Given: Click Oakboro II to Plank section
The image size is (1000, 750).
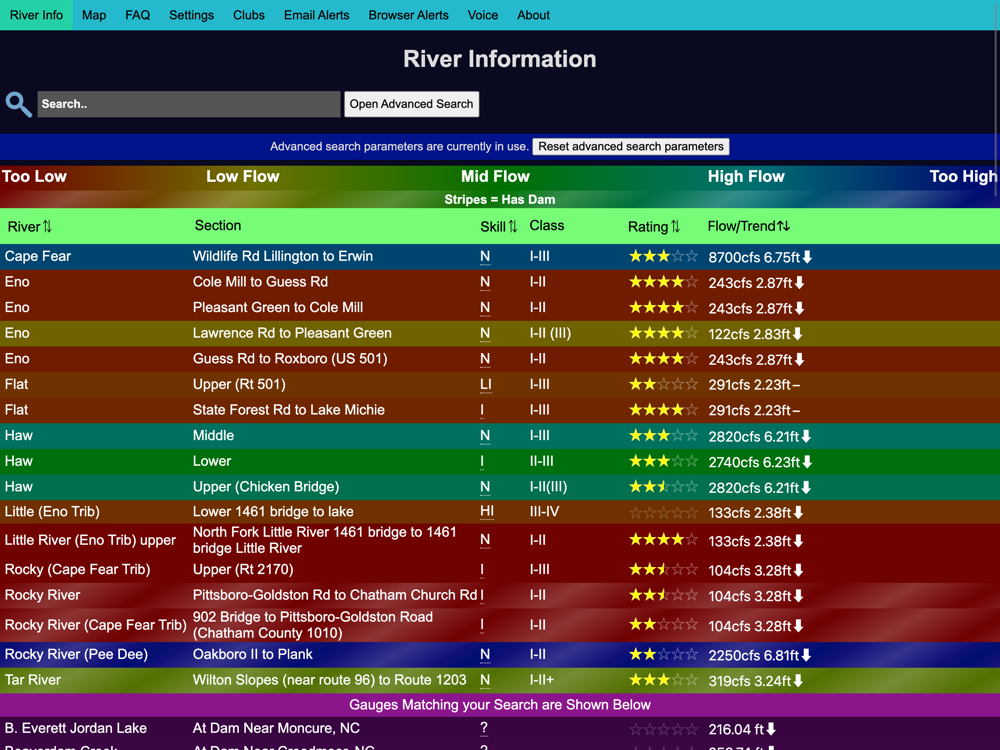Looking at the screenshot, I should [x=253, y=654].
